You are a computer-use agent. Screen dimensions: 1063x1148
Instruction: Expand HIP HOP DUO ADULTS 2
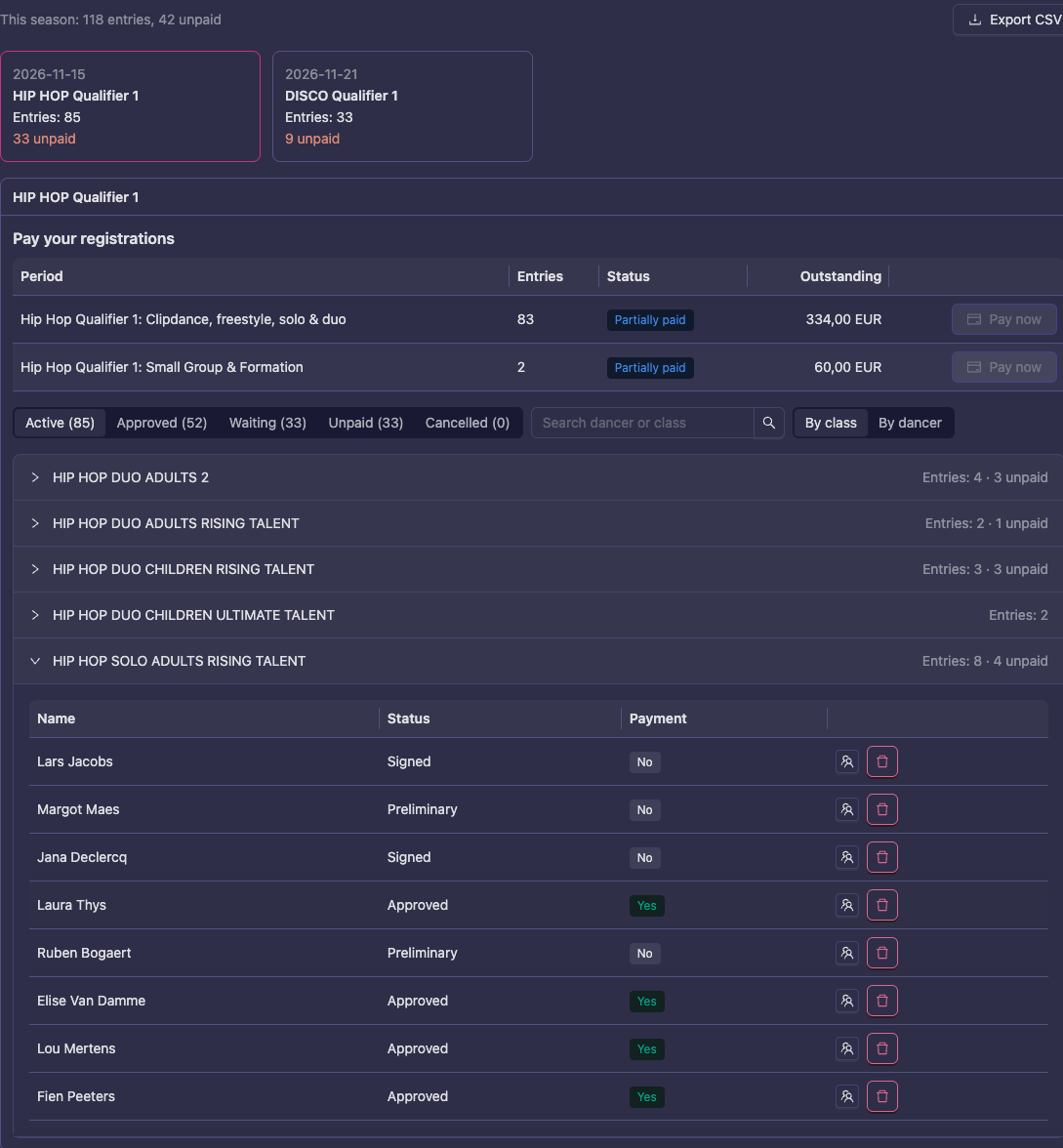(538, 477)
